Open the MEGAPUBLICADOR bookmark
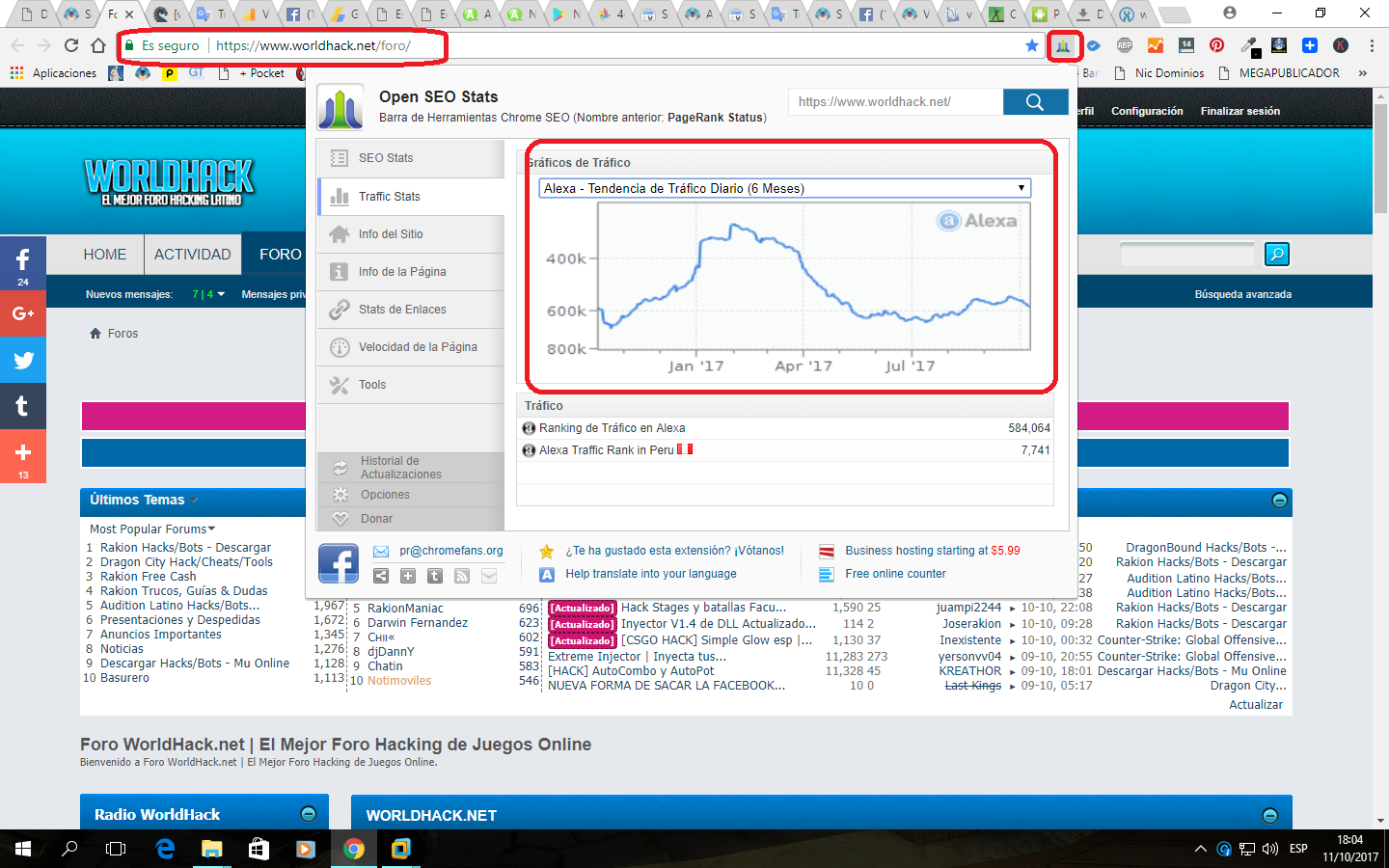Image resolution: width=1389 pixels, height=868 pixels. coord(1279,73)
